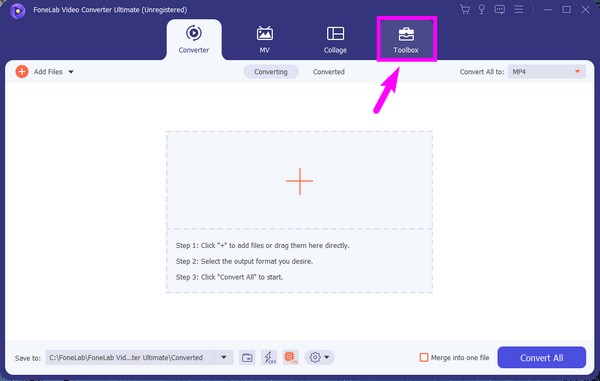This screenshot has height=381, width=600.
Task: Click the FoneLab app logo icon
Action: pos(18,10)
